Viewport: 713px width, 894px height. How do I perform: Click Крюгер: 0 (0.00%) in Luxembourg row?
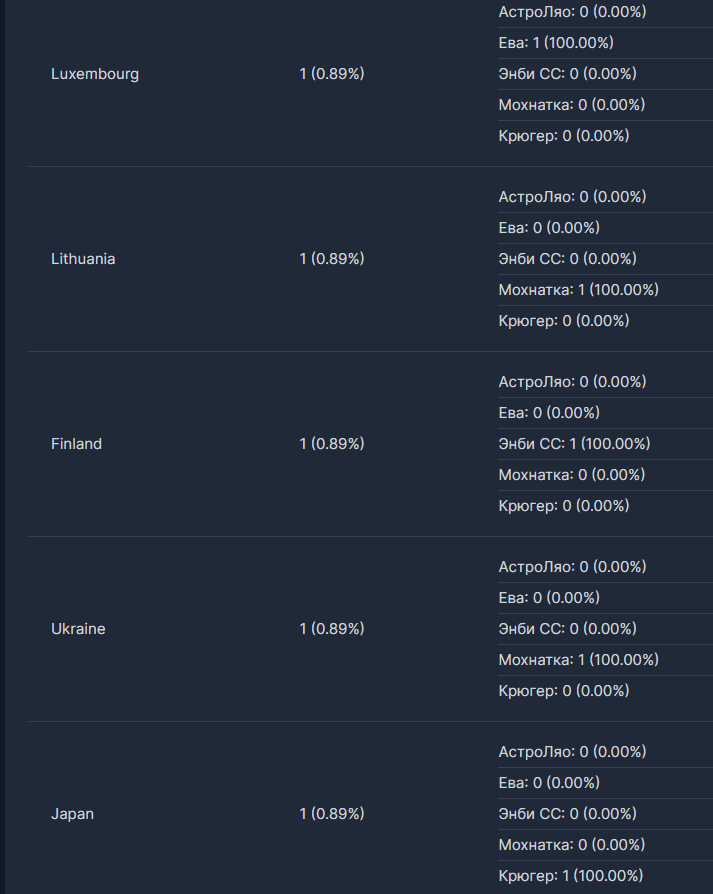(564, 136)
